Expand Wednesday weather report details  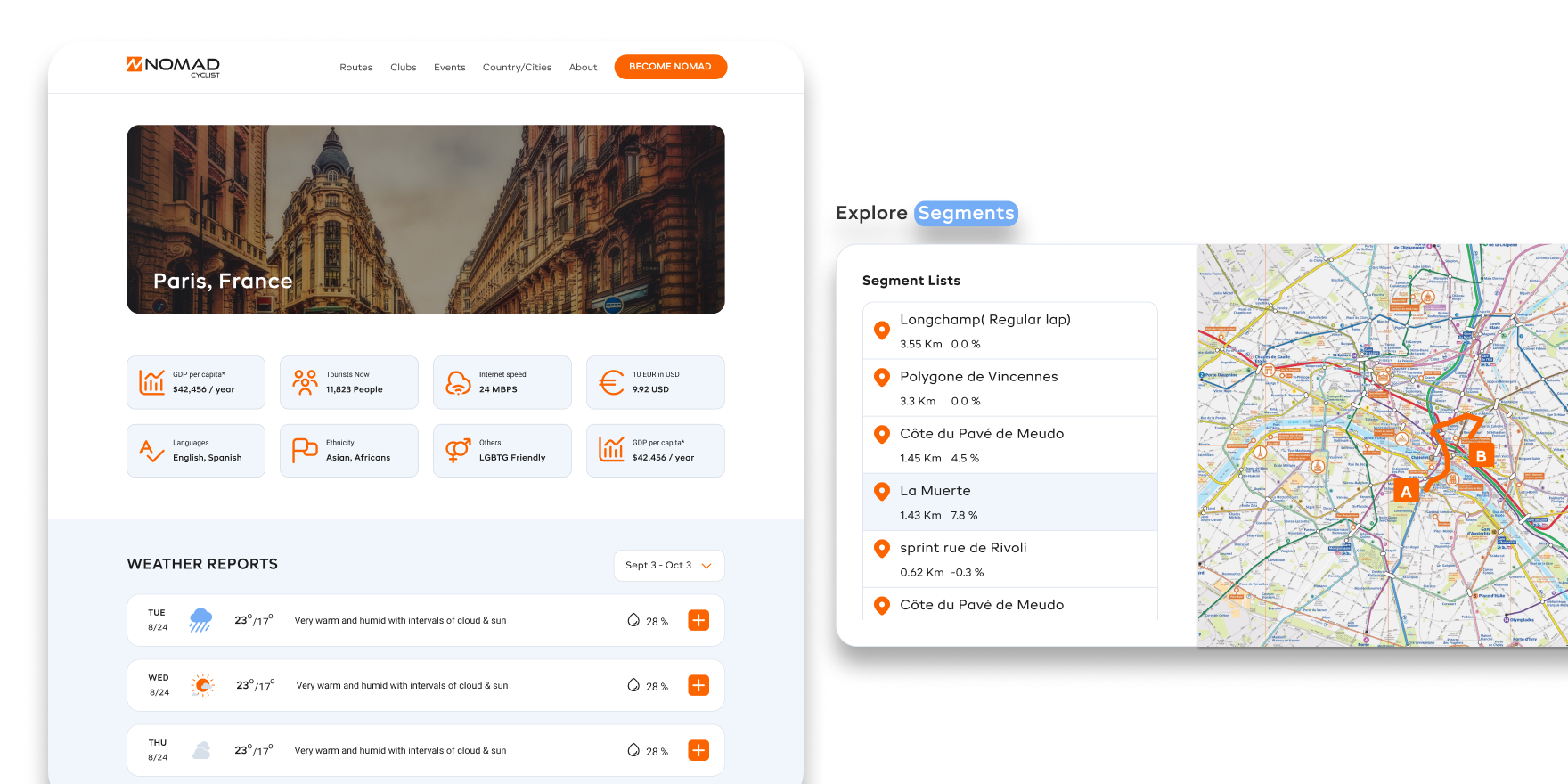click(x=698, y=685)
